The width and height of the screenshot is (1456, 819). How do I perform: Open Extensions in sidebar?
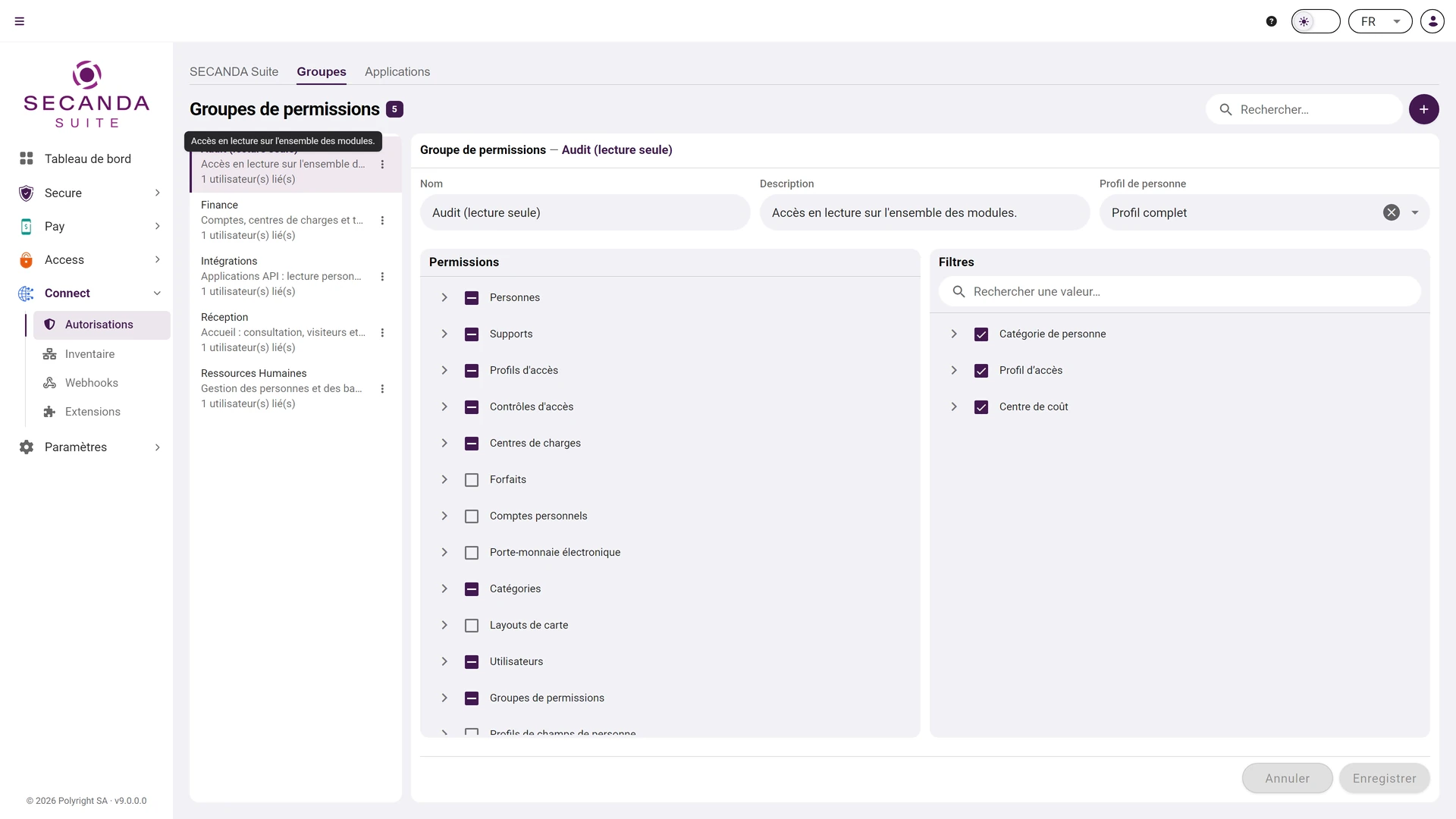pyautogui.click(x=93, y=412)
